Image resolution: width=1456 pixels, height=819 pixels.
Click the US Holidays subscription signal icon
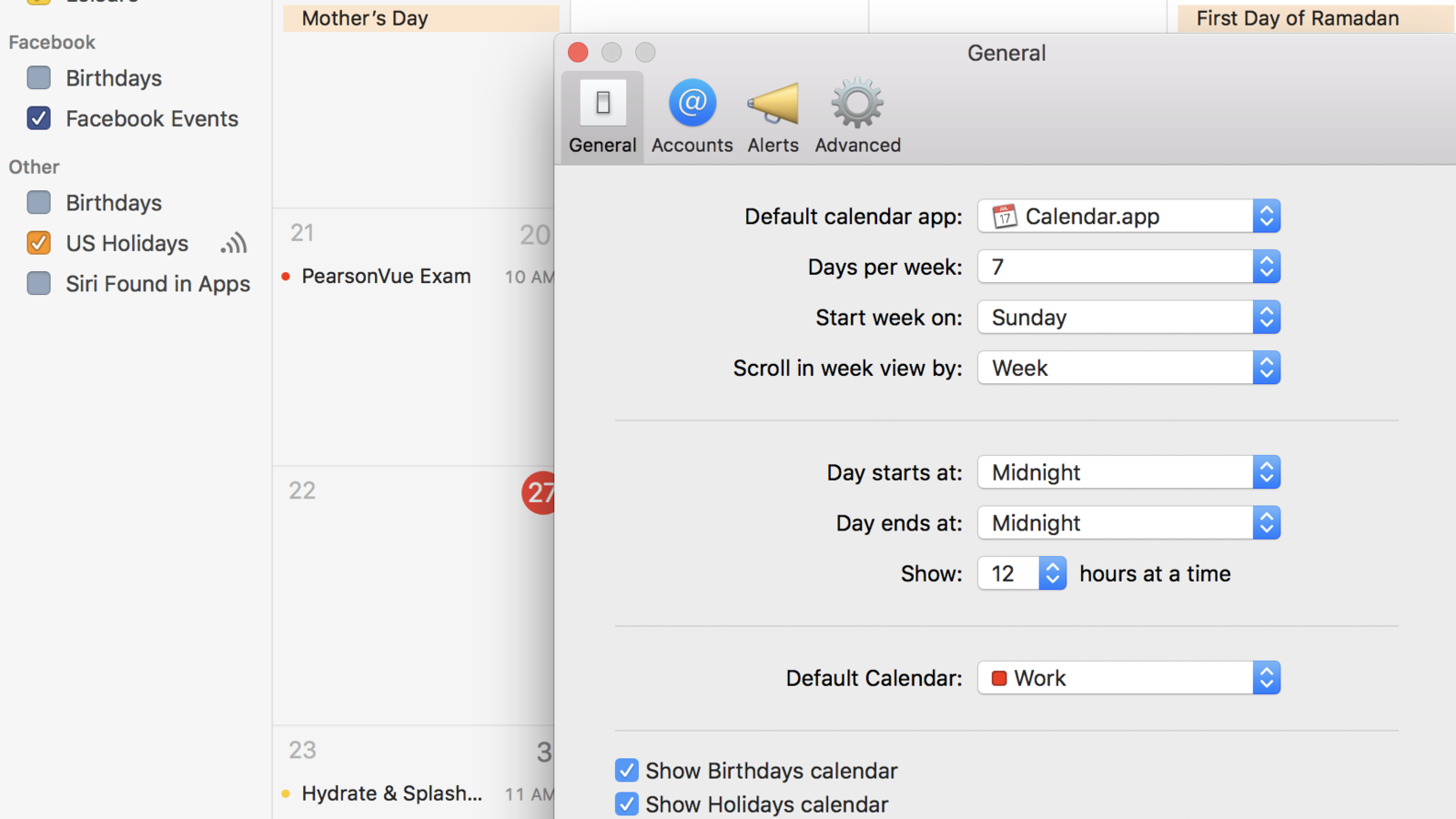coord(234,242)
